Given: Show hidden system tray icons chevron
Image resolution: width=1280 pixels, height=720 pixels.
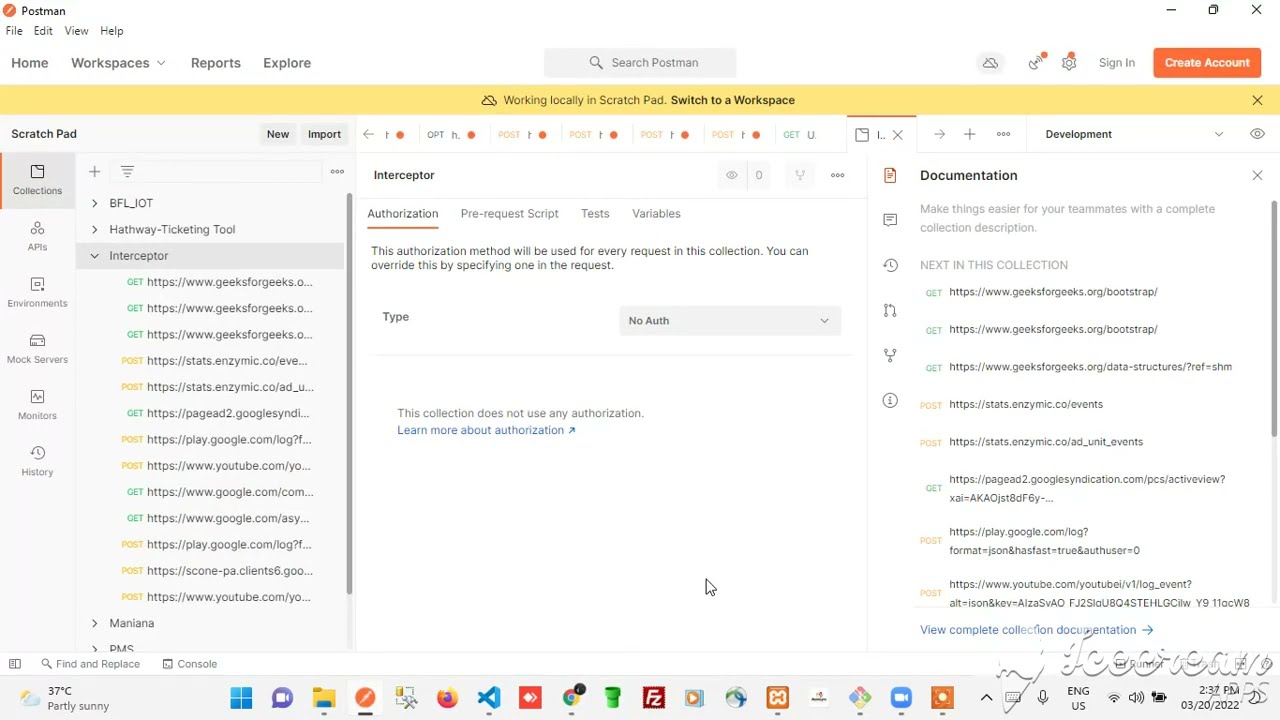Looking at the screenshot, I should 986,698.
